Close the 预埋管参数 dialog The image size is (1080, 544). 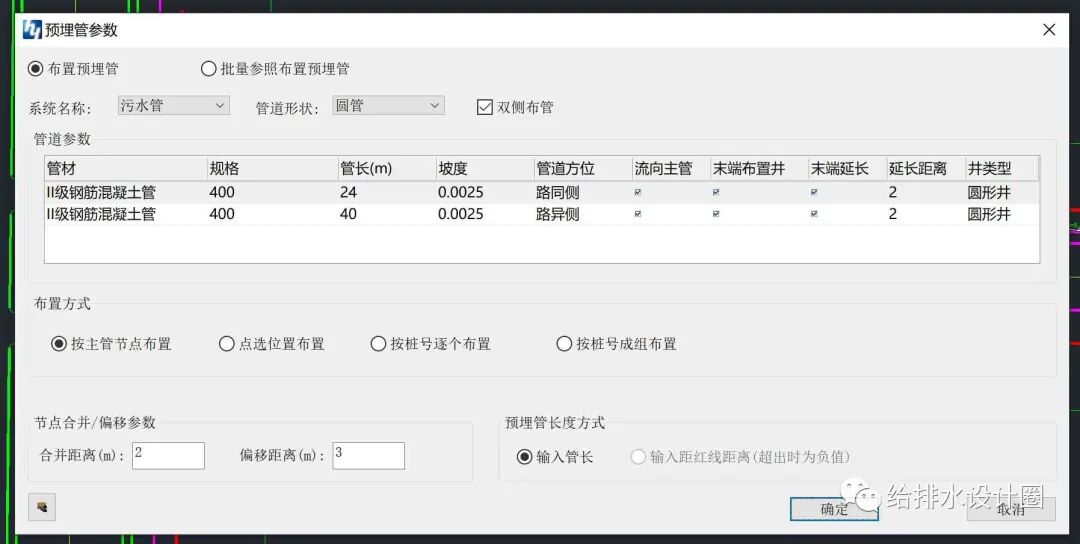pos(1049,30)
